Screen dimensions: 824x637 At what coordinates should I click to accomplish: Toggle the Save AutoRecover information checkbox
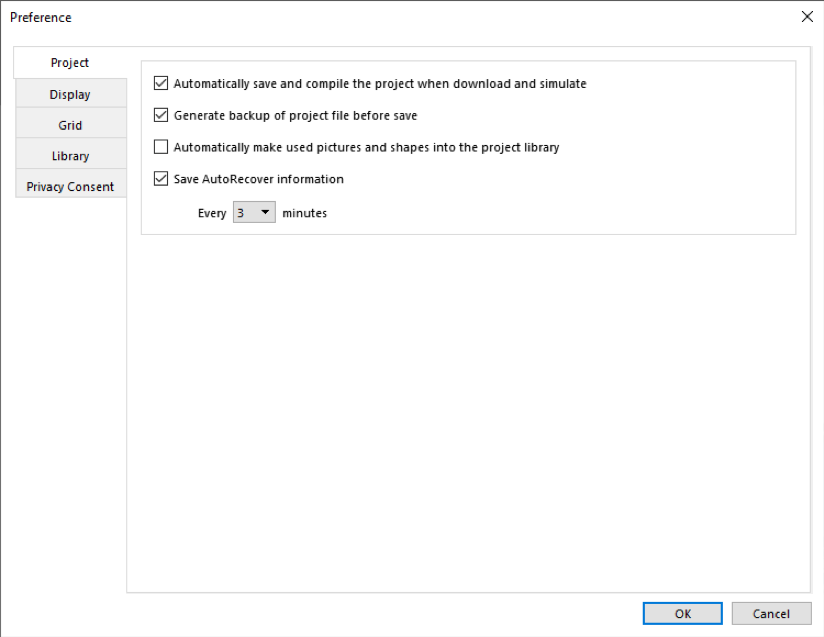tap(161, 180)
